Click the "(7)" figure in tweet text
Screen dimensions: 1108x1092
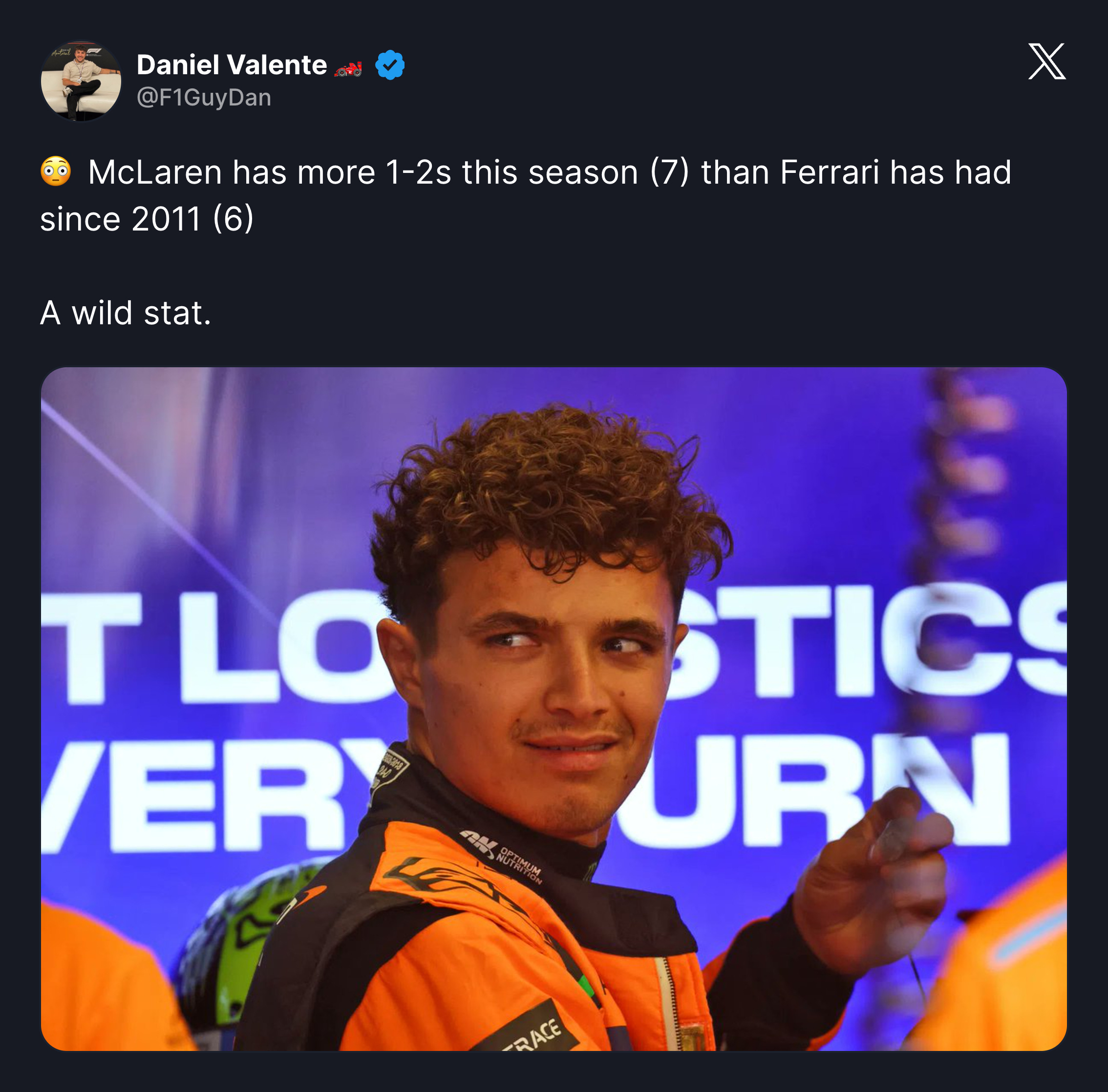tap(669, 172)
